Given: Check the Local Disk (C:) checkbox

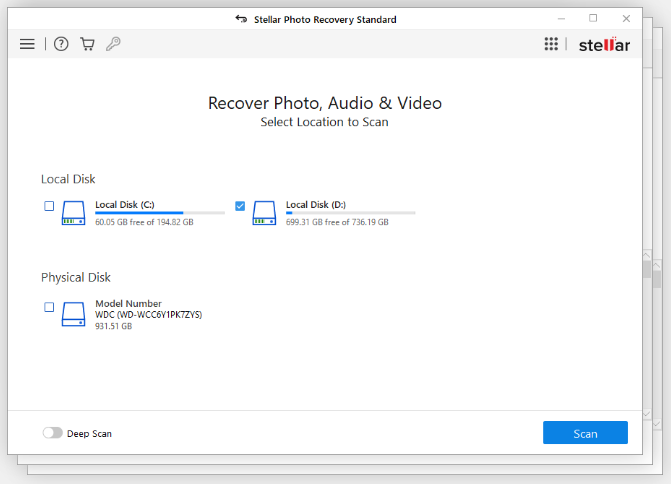Looking at the screenshot, I should coord(49,206).
